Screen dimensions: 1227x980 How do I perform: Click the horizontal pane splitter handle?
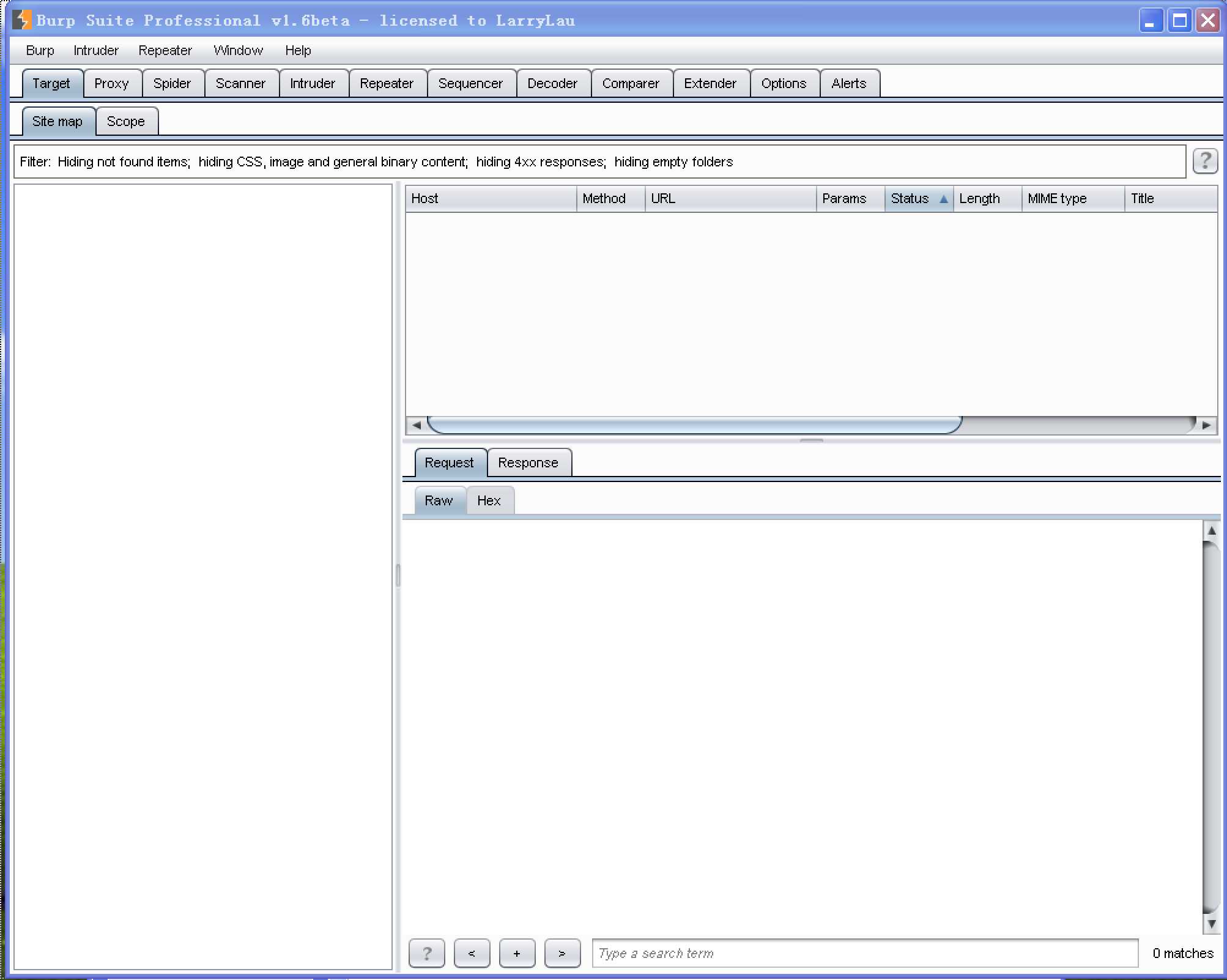click(811, 440)
